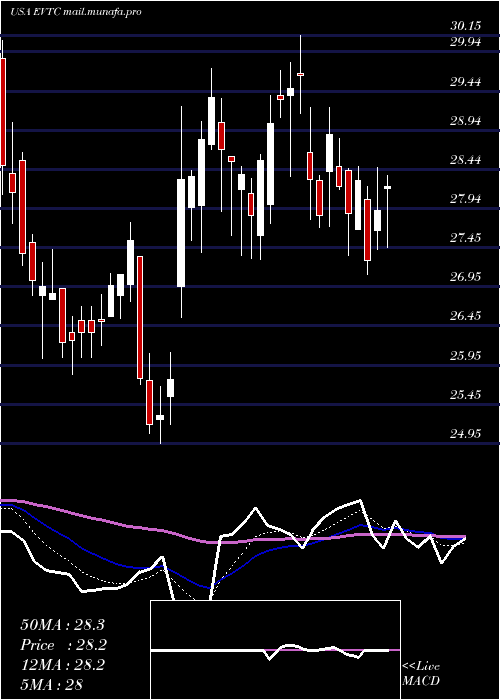Viewport: 500px width, 700px height.
Task: Click the '5MA : 28' readout
Action: coord(52,684)
